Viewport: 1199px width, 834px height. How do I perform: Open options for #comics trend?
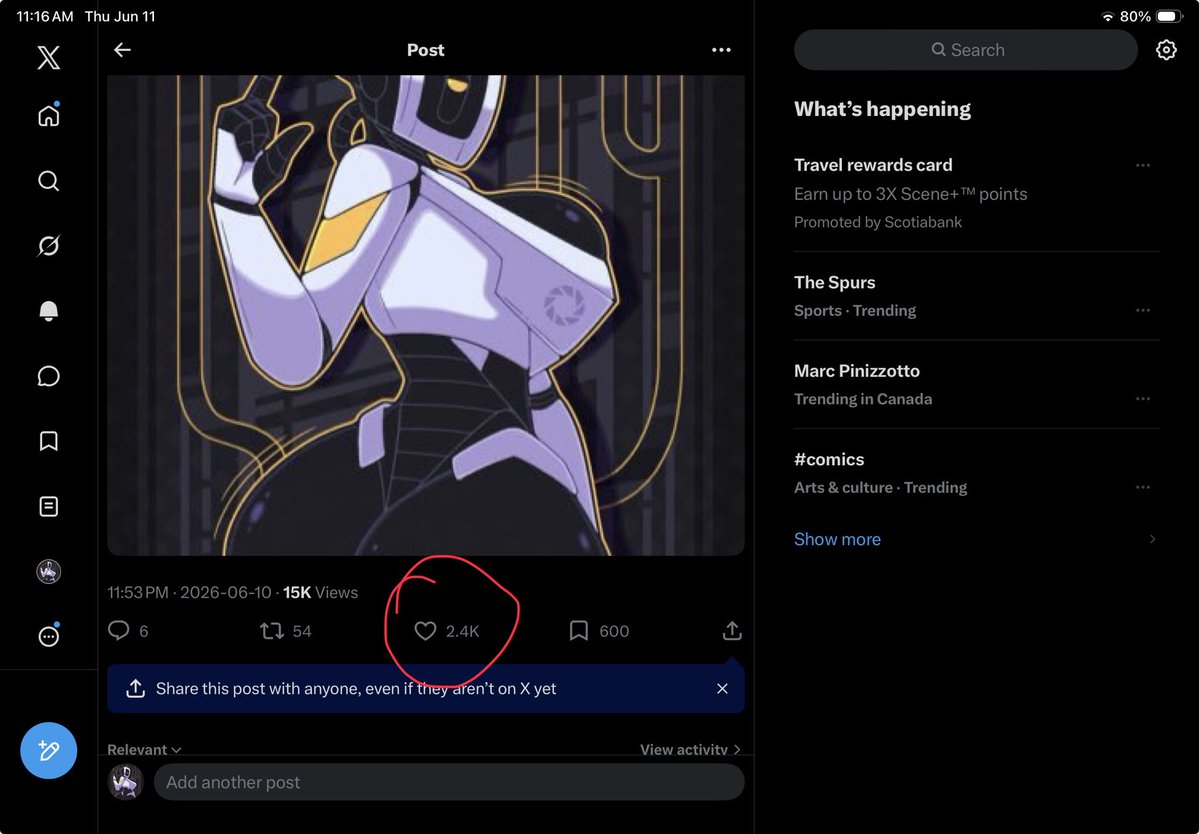coord(1142,487)
